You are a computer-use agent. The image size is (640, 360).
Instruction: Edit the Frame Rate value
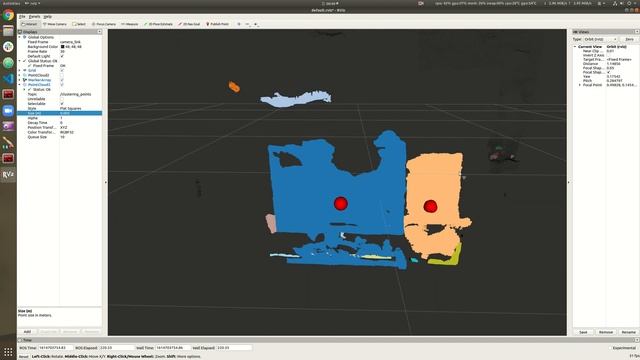click(x=62, y=51)
